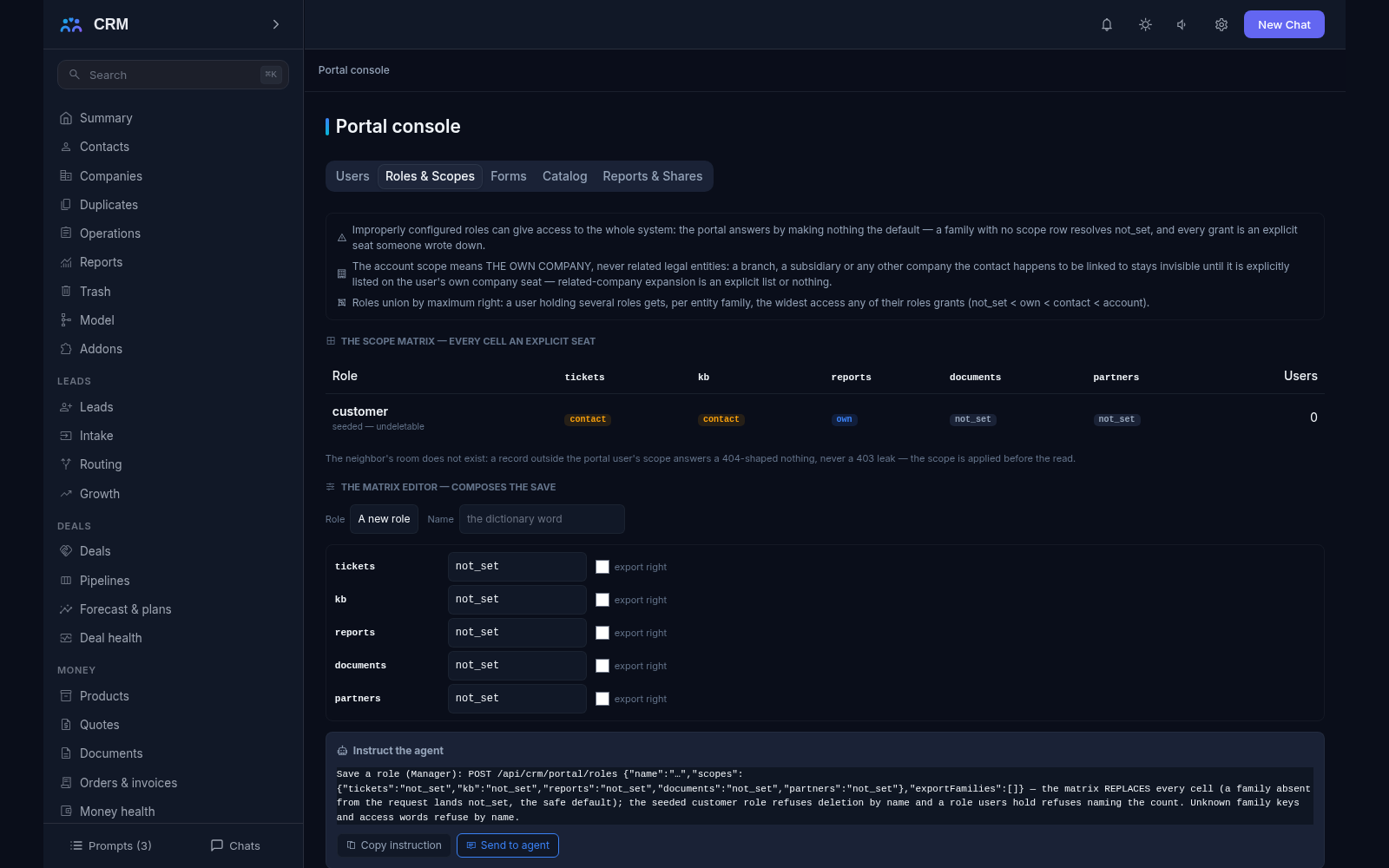Toggle light theme sun icon
1389x868 pixels.
[1145, 24]
